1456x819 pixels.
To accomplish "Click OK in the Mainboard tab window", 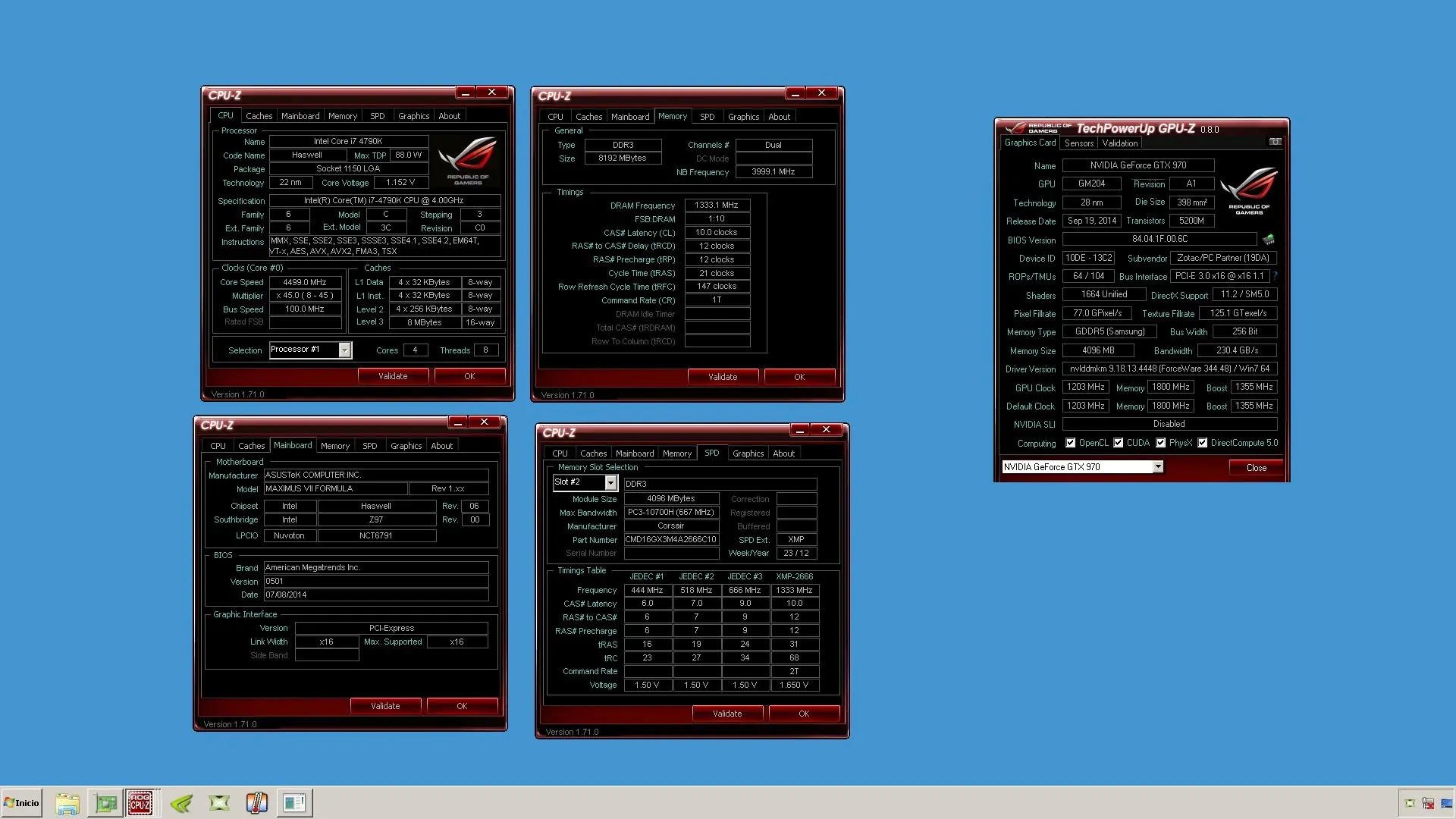I will click(462, 706).
